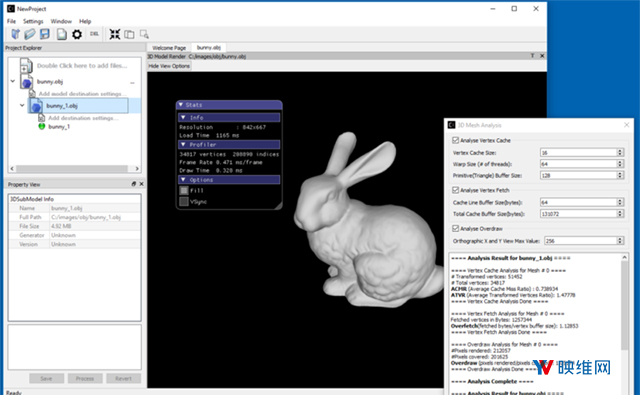
Task: Collapse the Profiler section in Stats
Action: (x=183, y=144)
